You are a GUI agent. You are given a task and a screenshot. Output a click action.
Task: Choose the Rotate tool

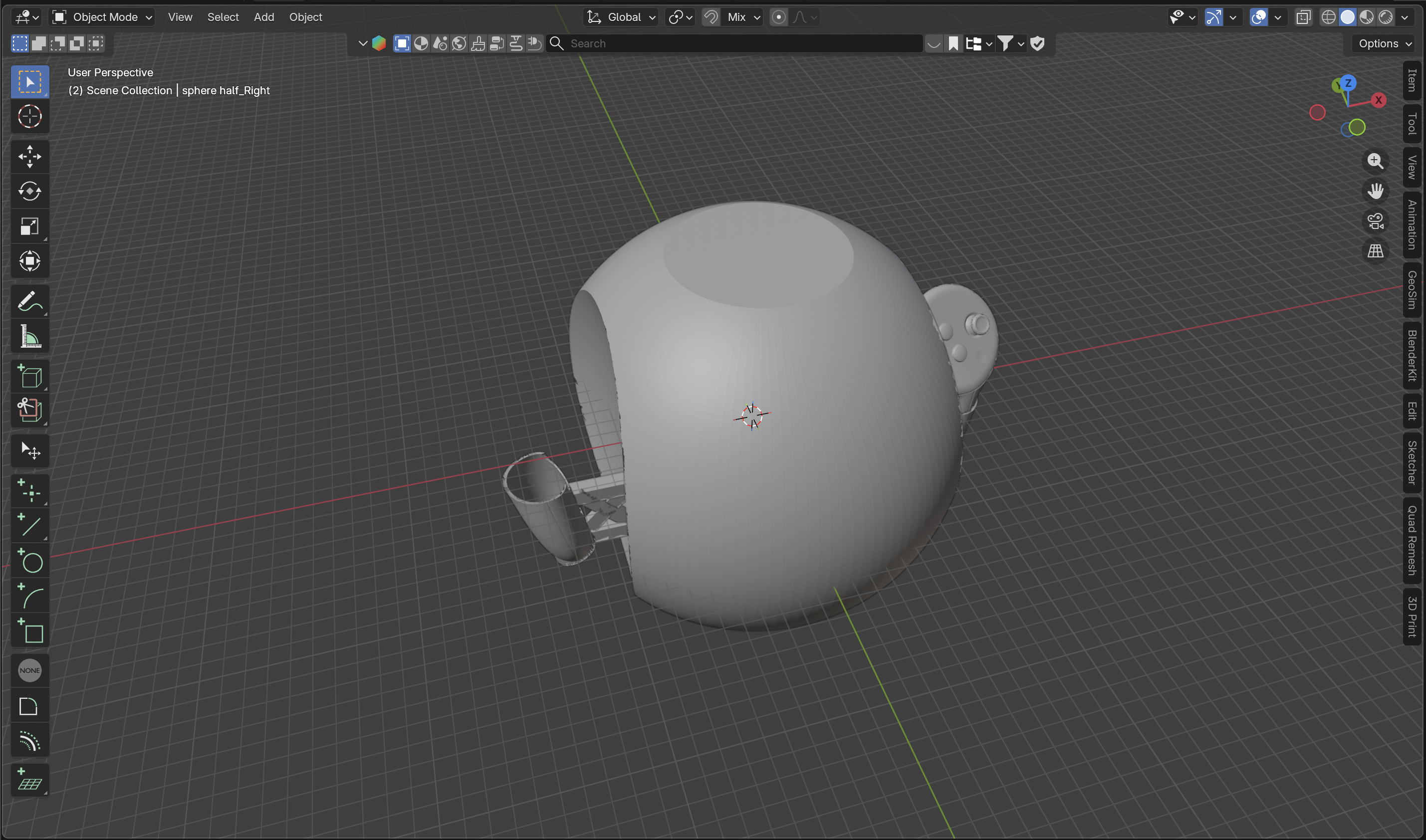tap(29, 192)
